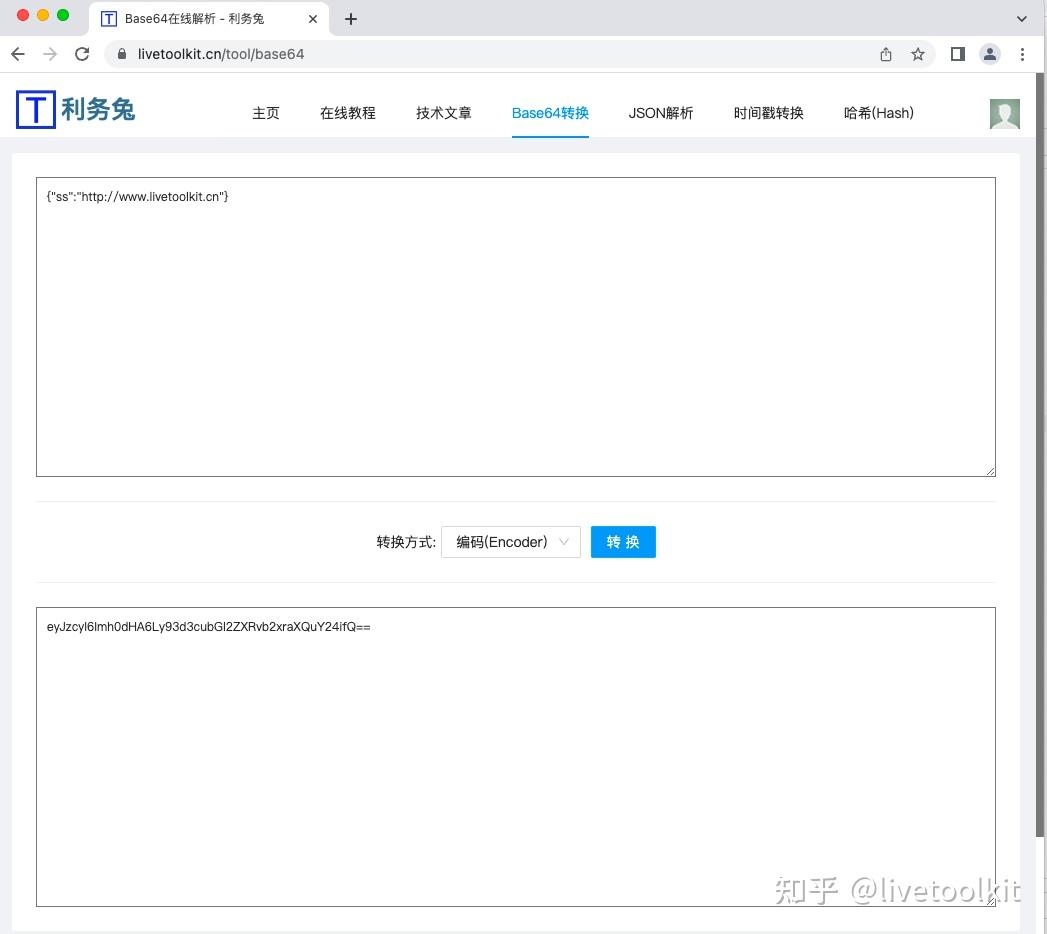Open the browser three-dot menu
The height and width of the screenshot is (934, 1047).
1023,54
